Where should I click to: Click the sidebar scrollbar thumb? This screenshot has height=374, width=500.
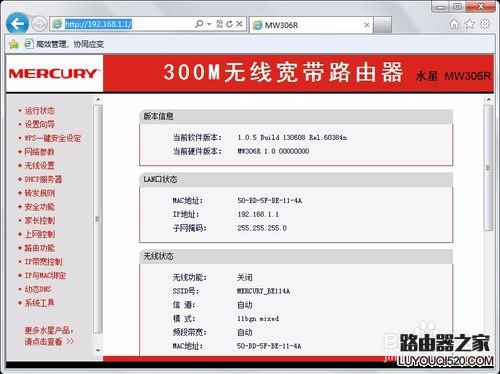click(x=98, y=219)
